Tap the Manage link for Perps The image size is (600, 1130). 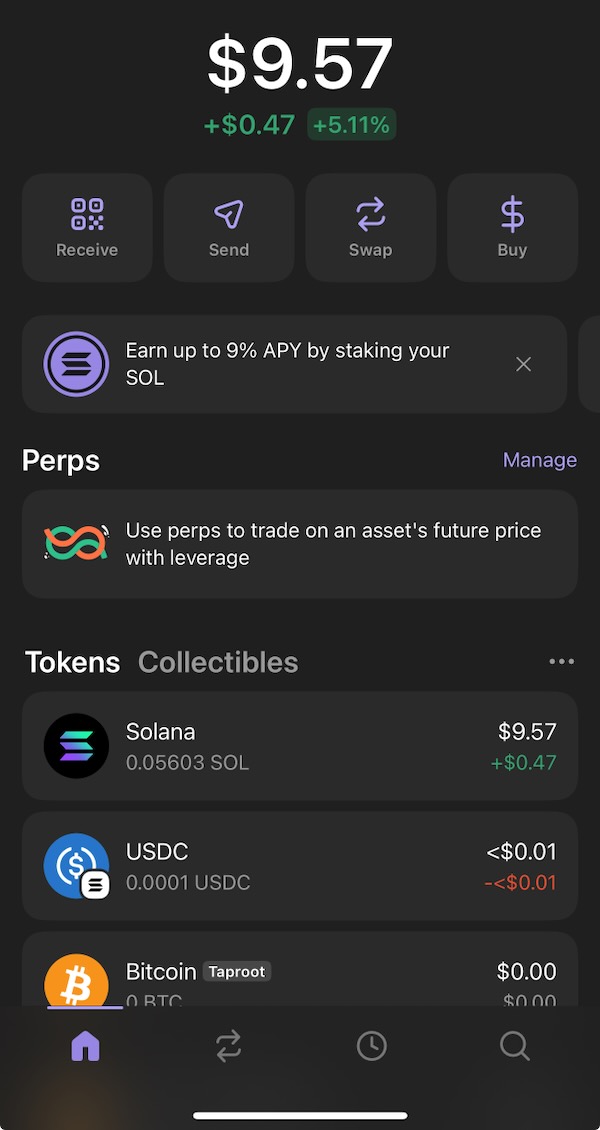point(539,460)
